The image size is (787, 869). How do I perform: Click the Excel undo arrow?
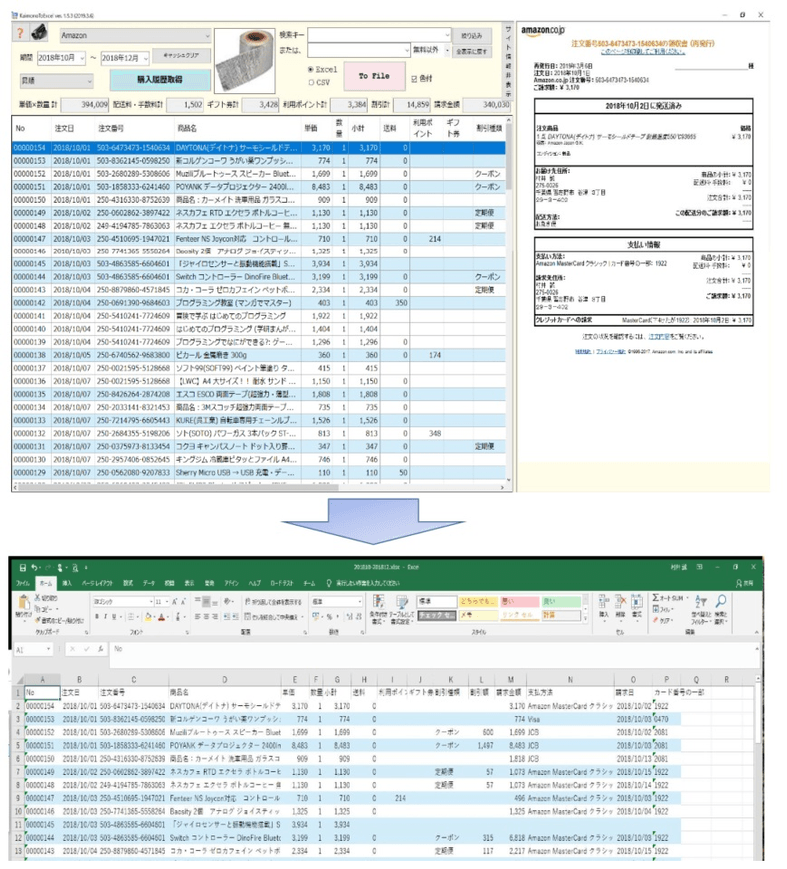point(37,566)
